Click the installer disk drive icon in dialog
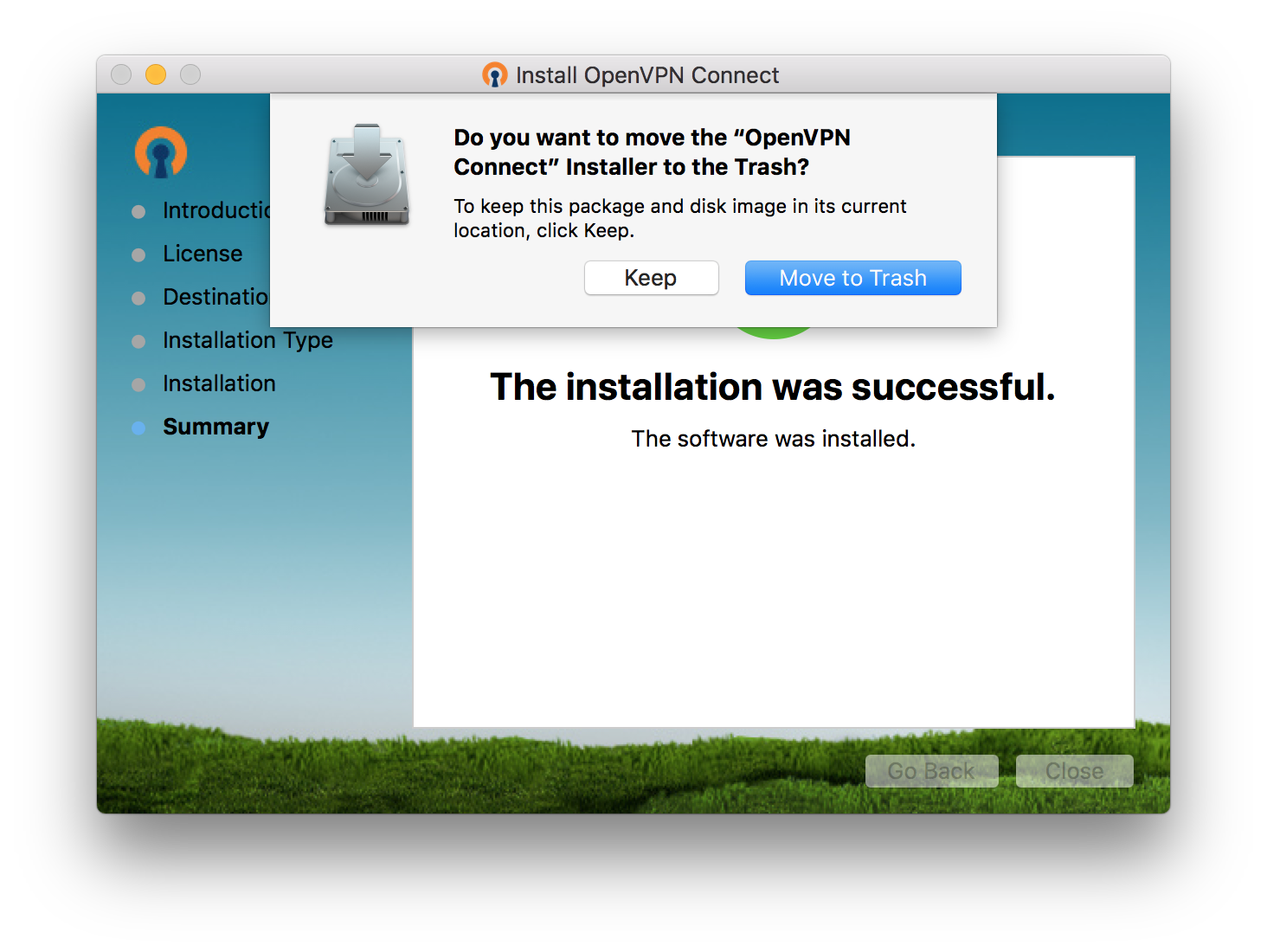Viewport: 1267px width, 952px height. [367, 176]
